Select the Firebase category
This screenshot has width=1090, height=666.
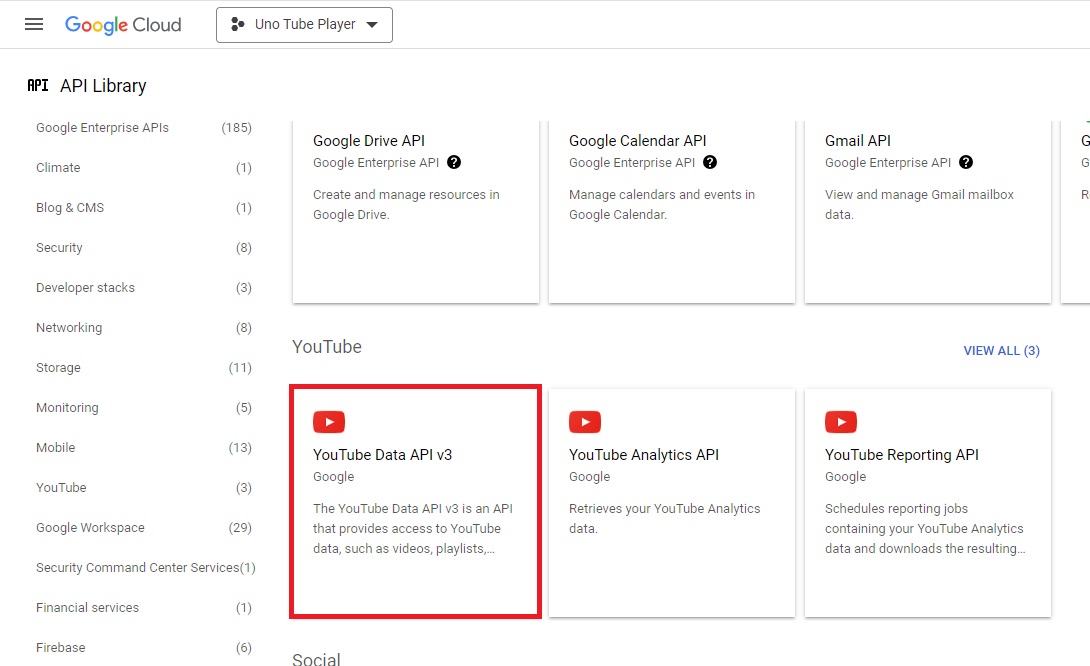[x=61, y=647]
